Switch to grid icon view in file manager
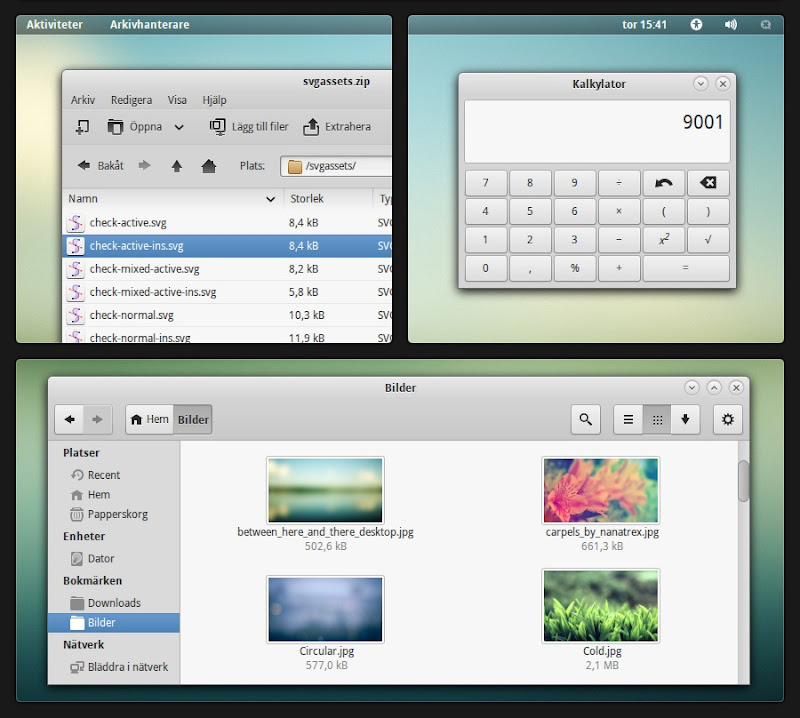 657,419
